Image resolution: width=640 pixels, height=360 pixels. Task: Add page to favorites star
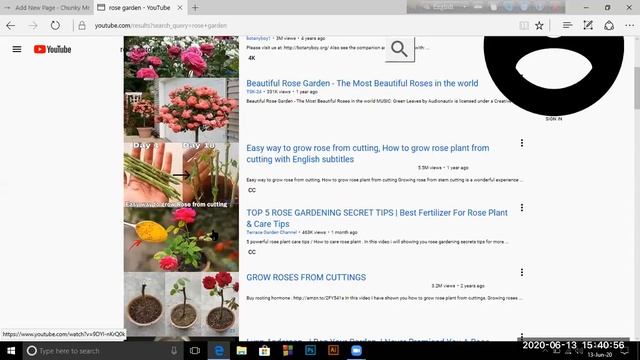click(539, 25)
